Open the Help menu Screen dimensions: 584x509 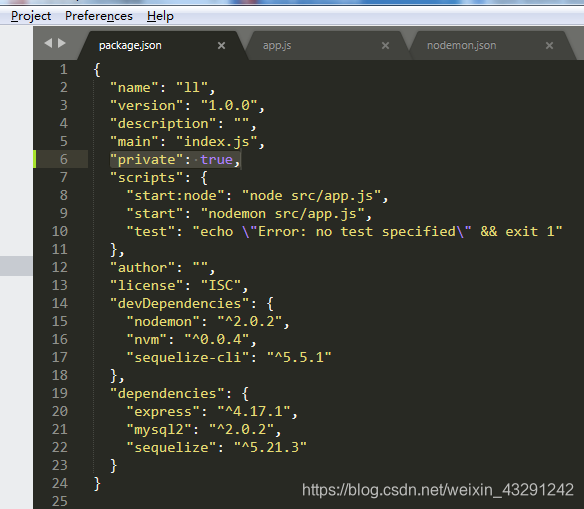click(x=160, y=16)
